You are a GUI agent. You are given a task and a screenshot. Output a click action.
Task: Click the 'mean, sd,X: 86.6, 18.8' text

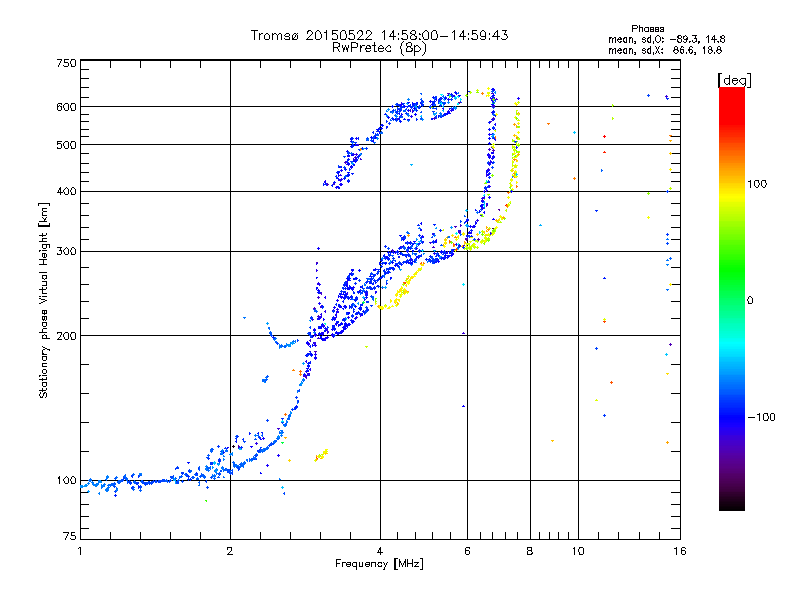(665, 50)
